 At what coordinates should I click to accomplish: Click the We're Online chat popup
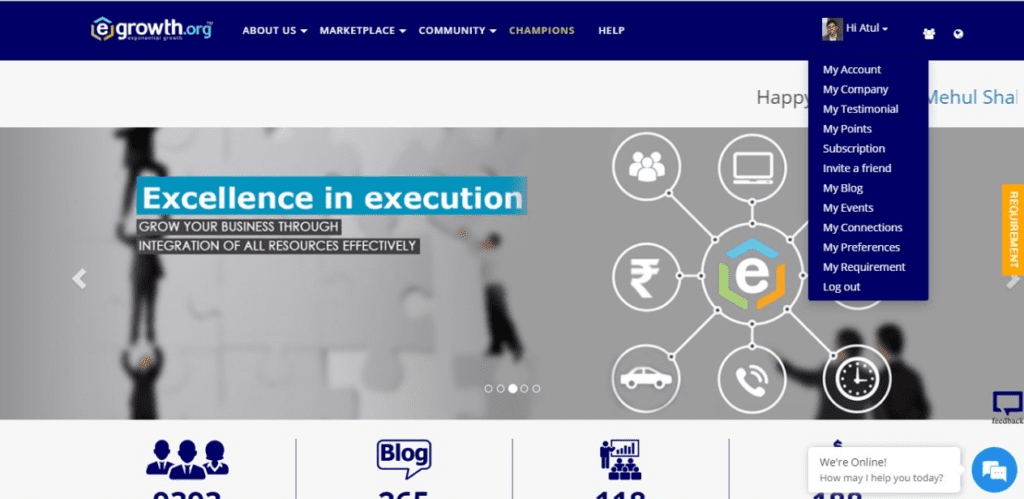pyautogui.click(x=884, y=470)
